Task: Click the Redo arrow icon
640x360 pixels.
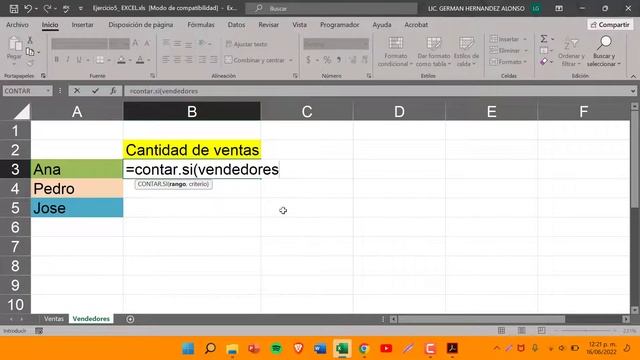Action: tap(47, 8)
